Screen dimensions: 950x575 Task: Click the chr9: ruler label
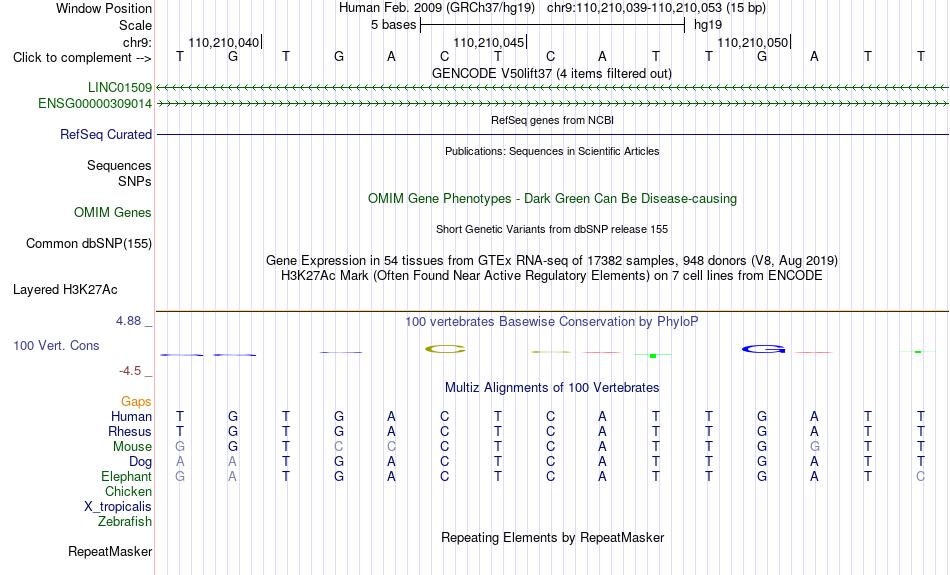pyautogui.click(x=138, y=42)
